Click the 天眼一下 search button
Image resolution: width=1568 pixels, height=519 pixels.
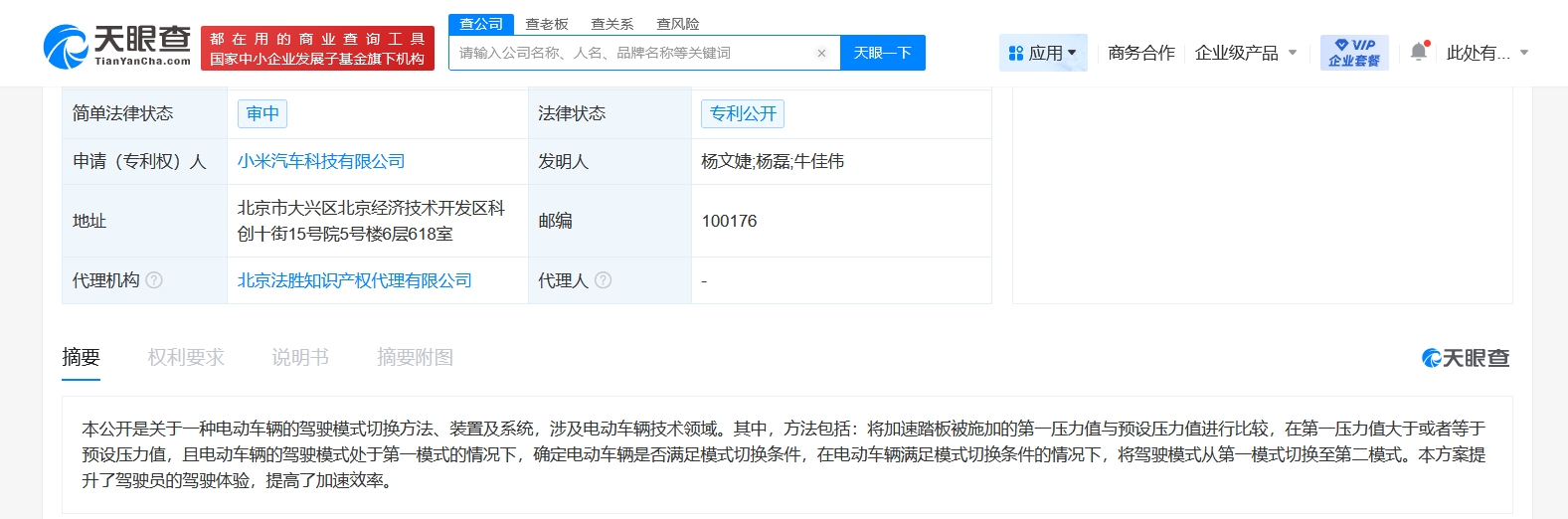click(x=882, y=53)
